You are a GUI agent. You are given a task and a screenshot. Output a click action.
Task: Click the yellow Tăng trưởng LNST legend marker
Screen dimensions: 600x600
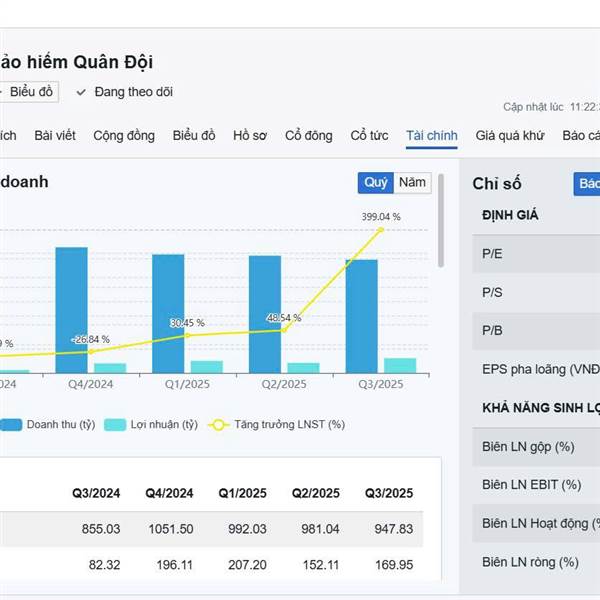[x=219, y=424]
